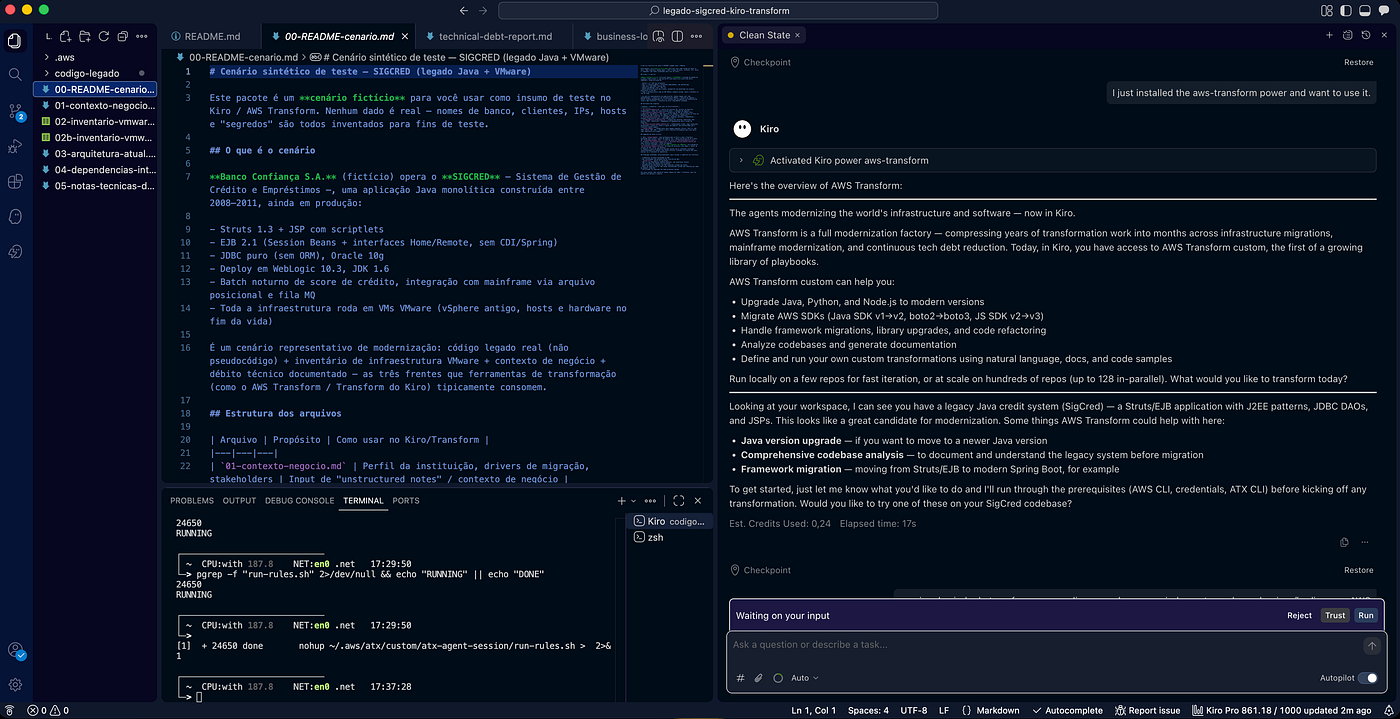
Task: Open the Extensions view in activity bar
Action: [x=15, y=181]
